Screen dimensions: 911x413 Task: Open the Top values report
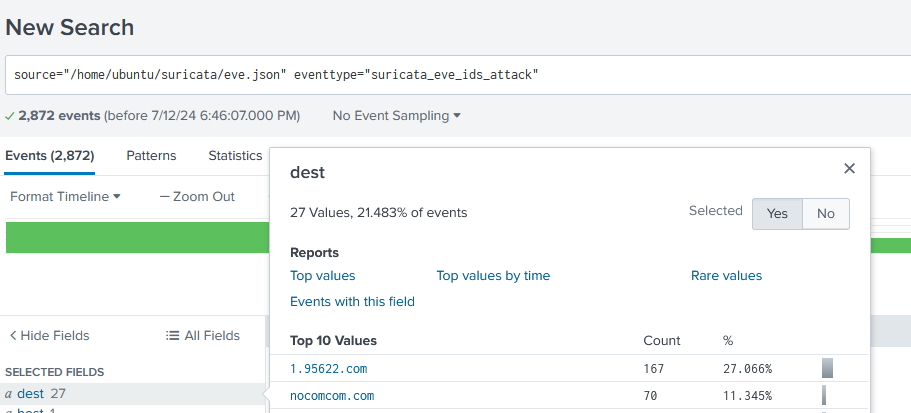coord(322,276)
